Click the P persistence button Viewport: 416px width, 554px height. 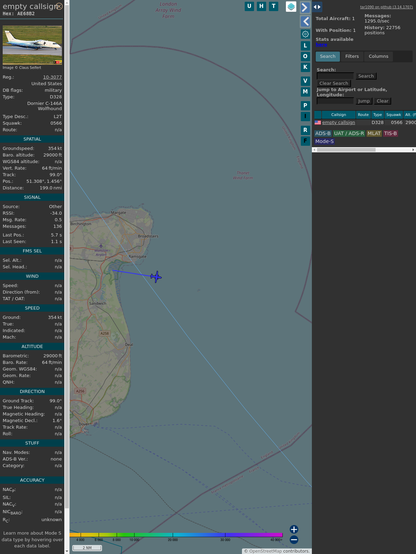305,106
